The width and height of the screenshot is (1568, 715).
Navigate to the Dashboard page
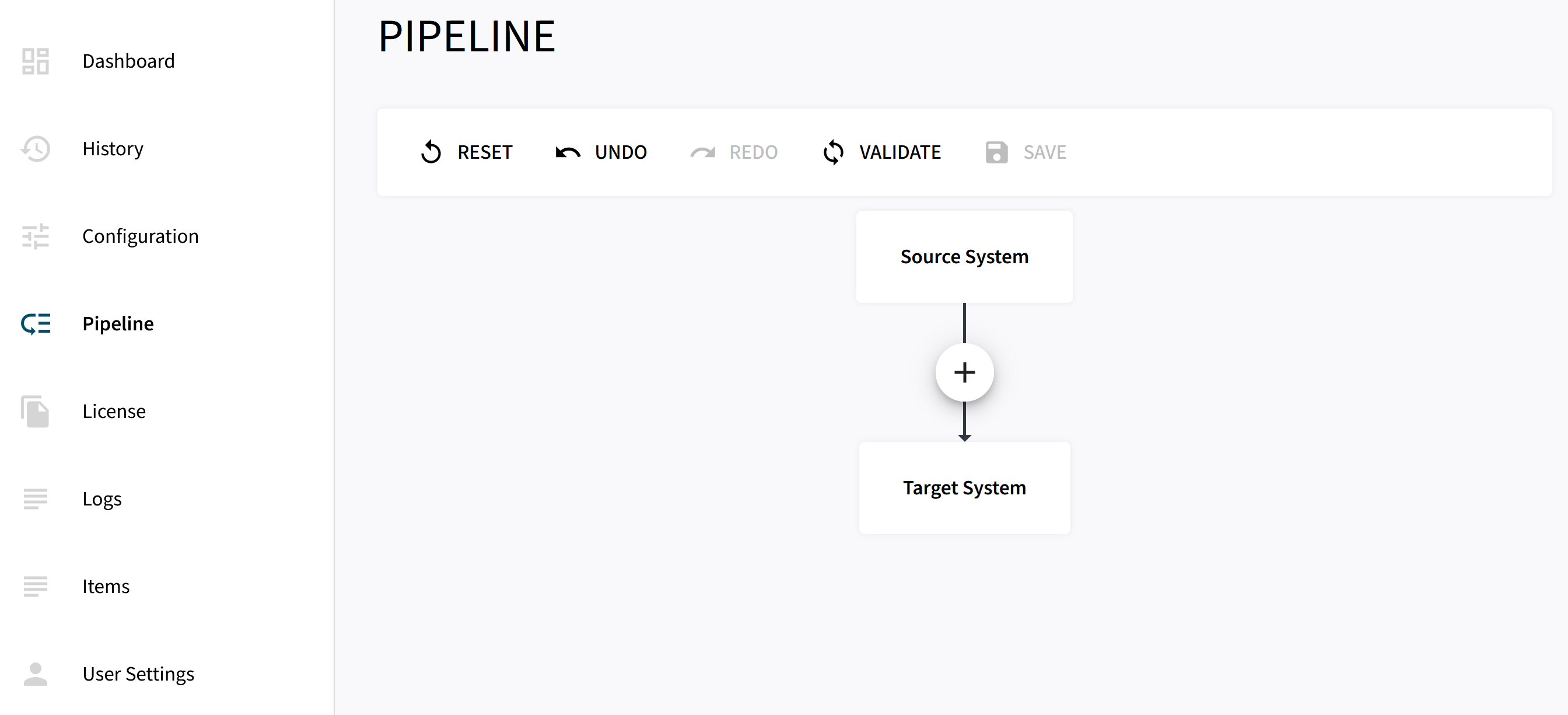click(128, 61)
